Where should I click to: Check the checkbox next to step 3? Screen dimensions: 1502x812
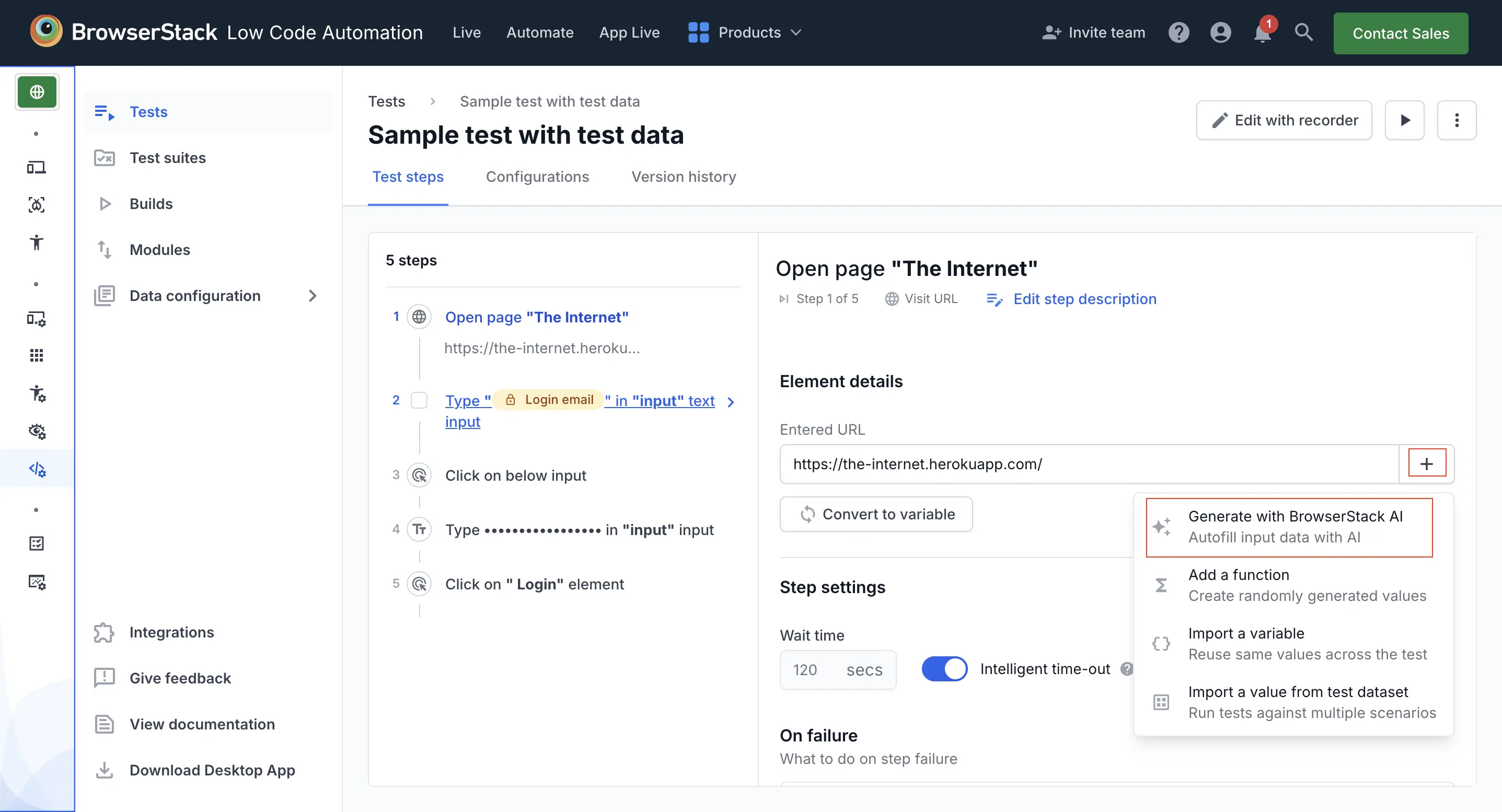[419, 475]
